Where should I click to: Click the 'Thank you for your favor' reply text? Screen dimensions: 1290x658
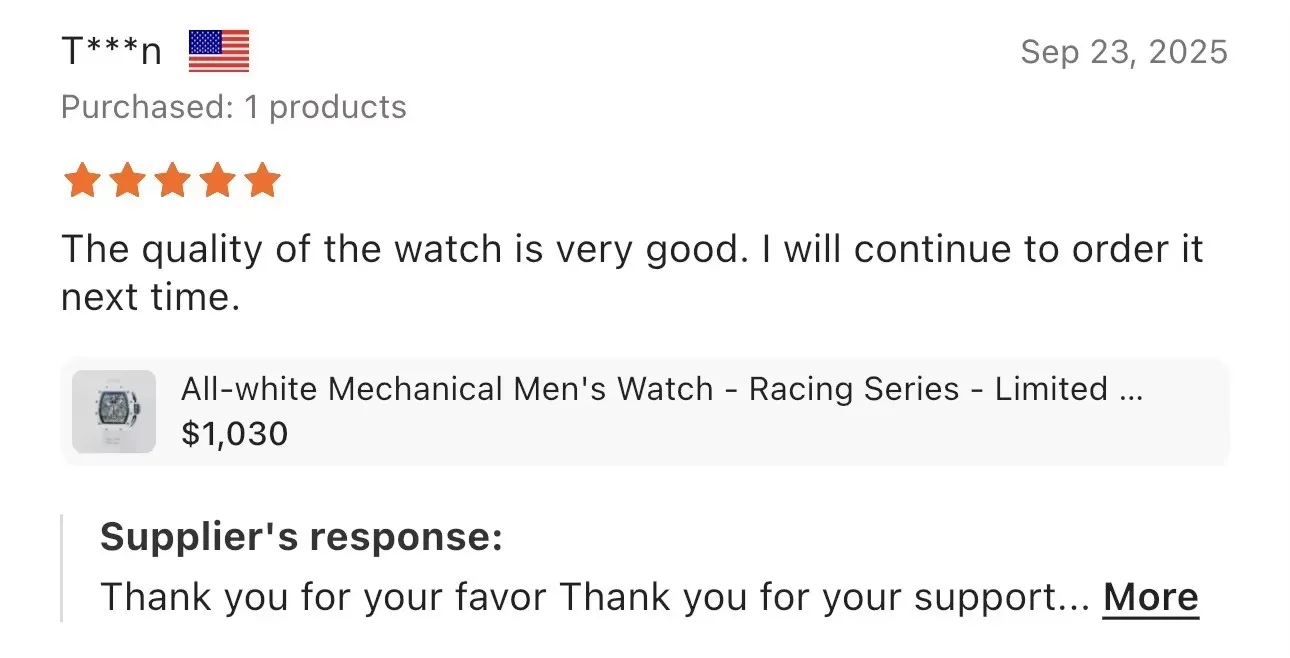(324, 597)
